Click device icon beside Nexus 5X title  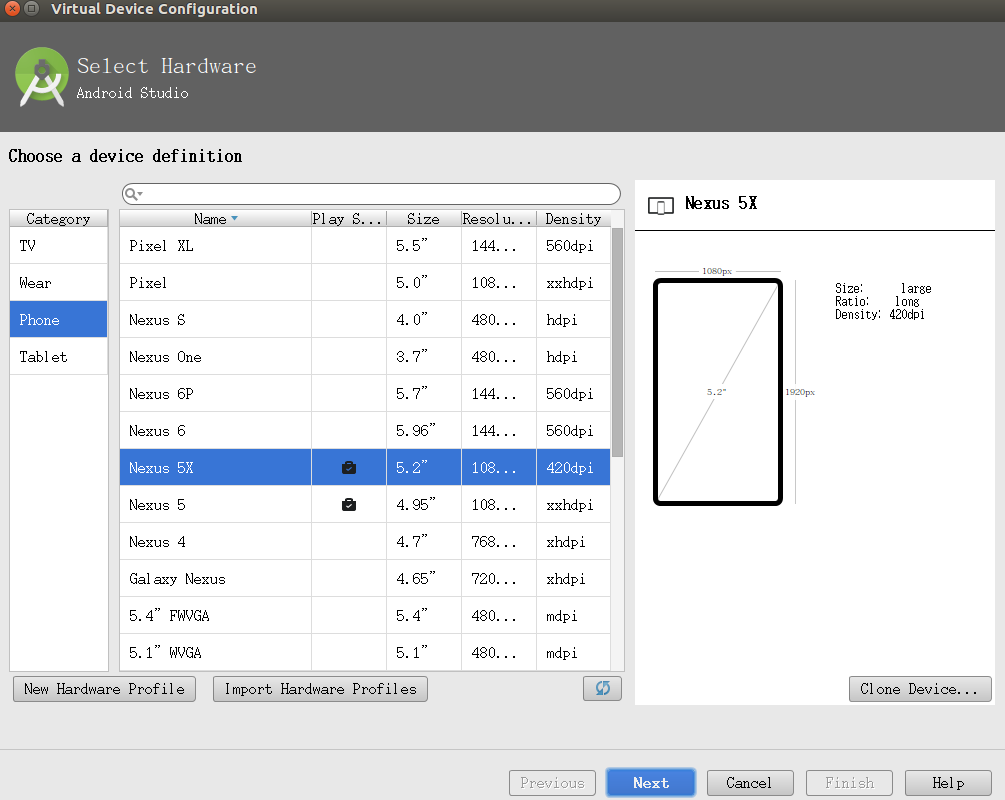[x=661, y=205]
